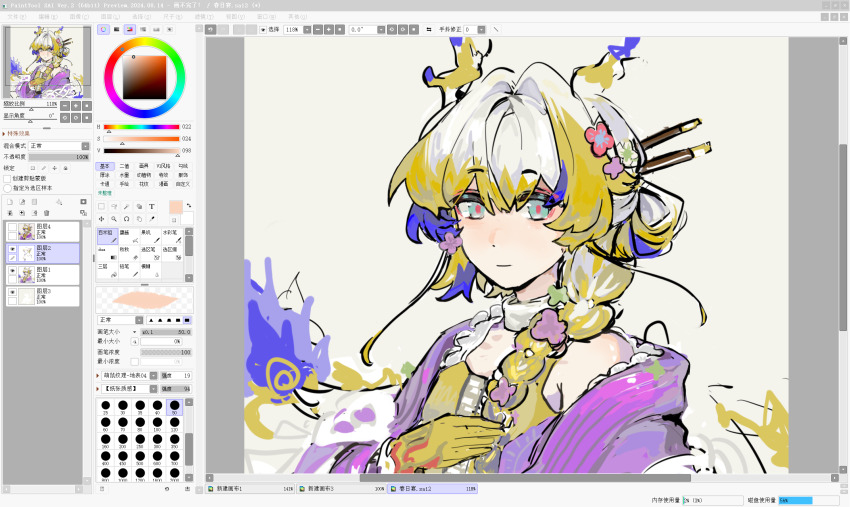850x507 pixels.
Task: Switch to the 新建画布3 document tab
Action: pos(342,489)
